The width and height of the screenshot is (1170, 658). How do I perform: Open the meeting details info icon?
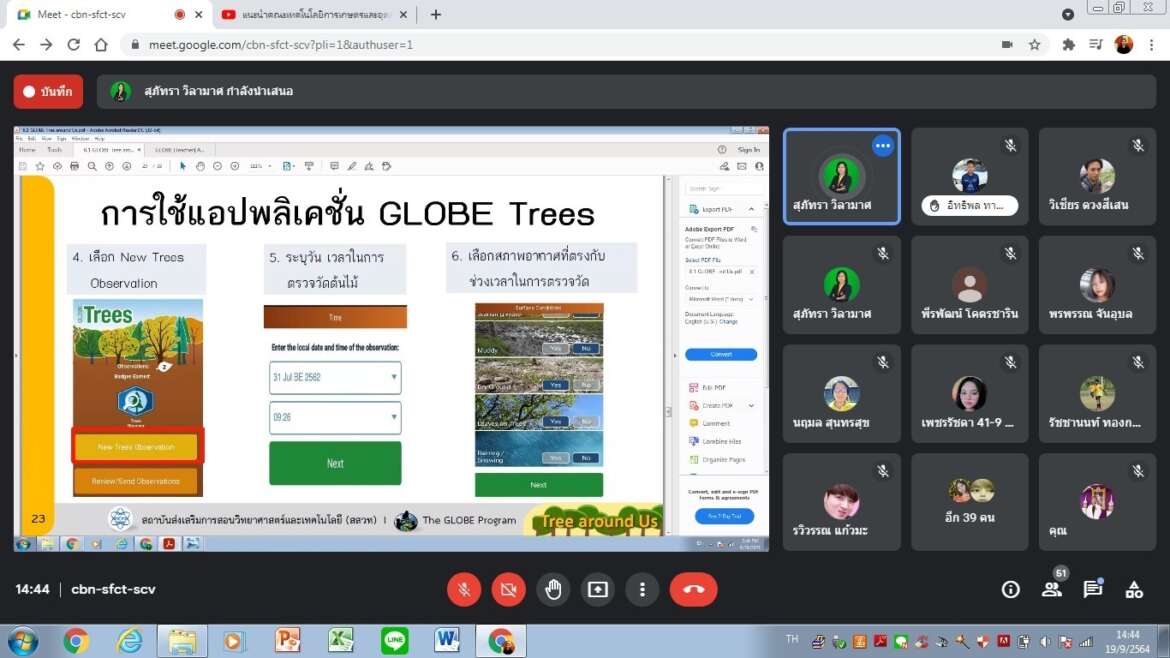pos(1010,589)
